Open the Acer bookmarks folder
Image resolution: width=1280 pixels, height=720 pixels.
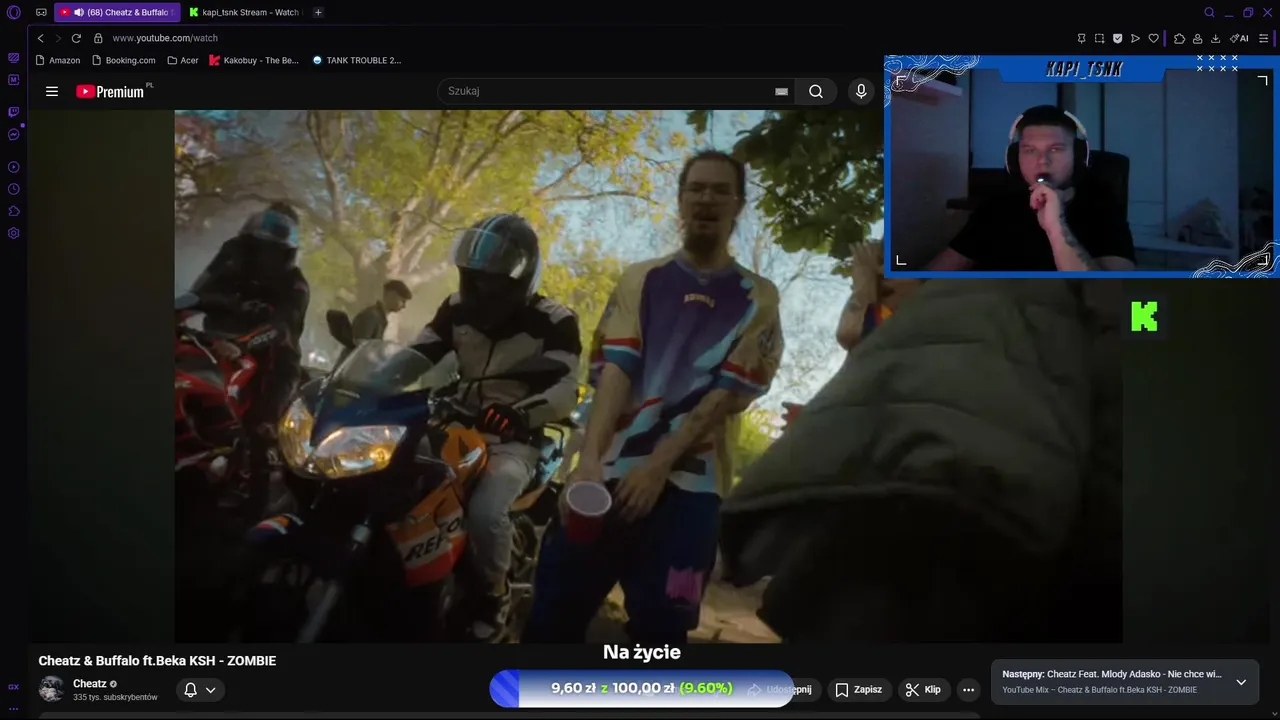pyautogui.click(x=183, y=60)
